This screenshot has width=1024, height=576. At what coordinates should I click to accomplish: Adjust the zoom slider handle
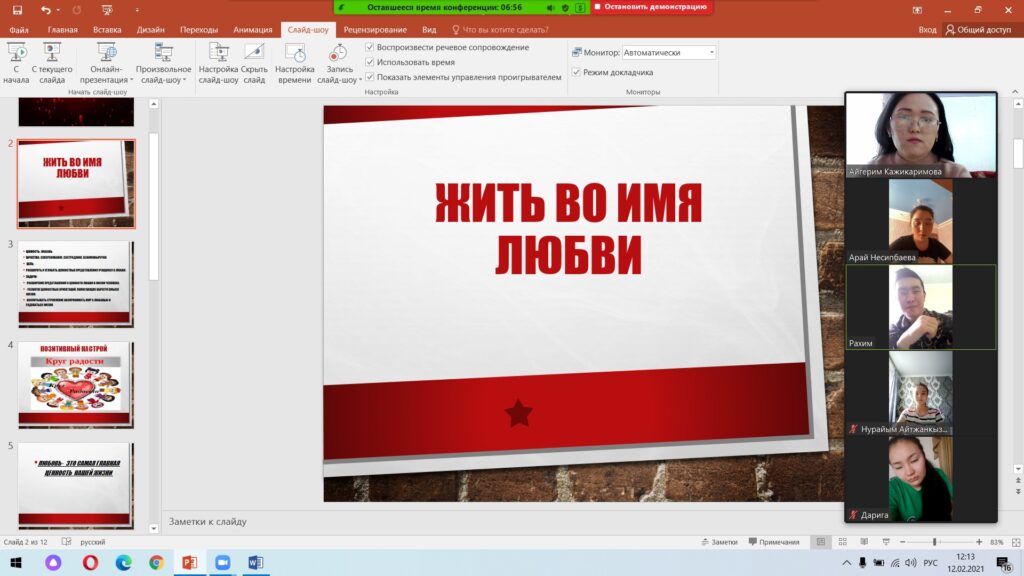[x=935, y=542]
